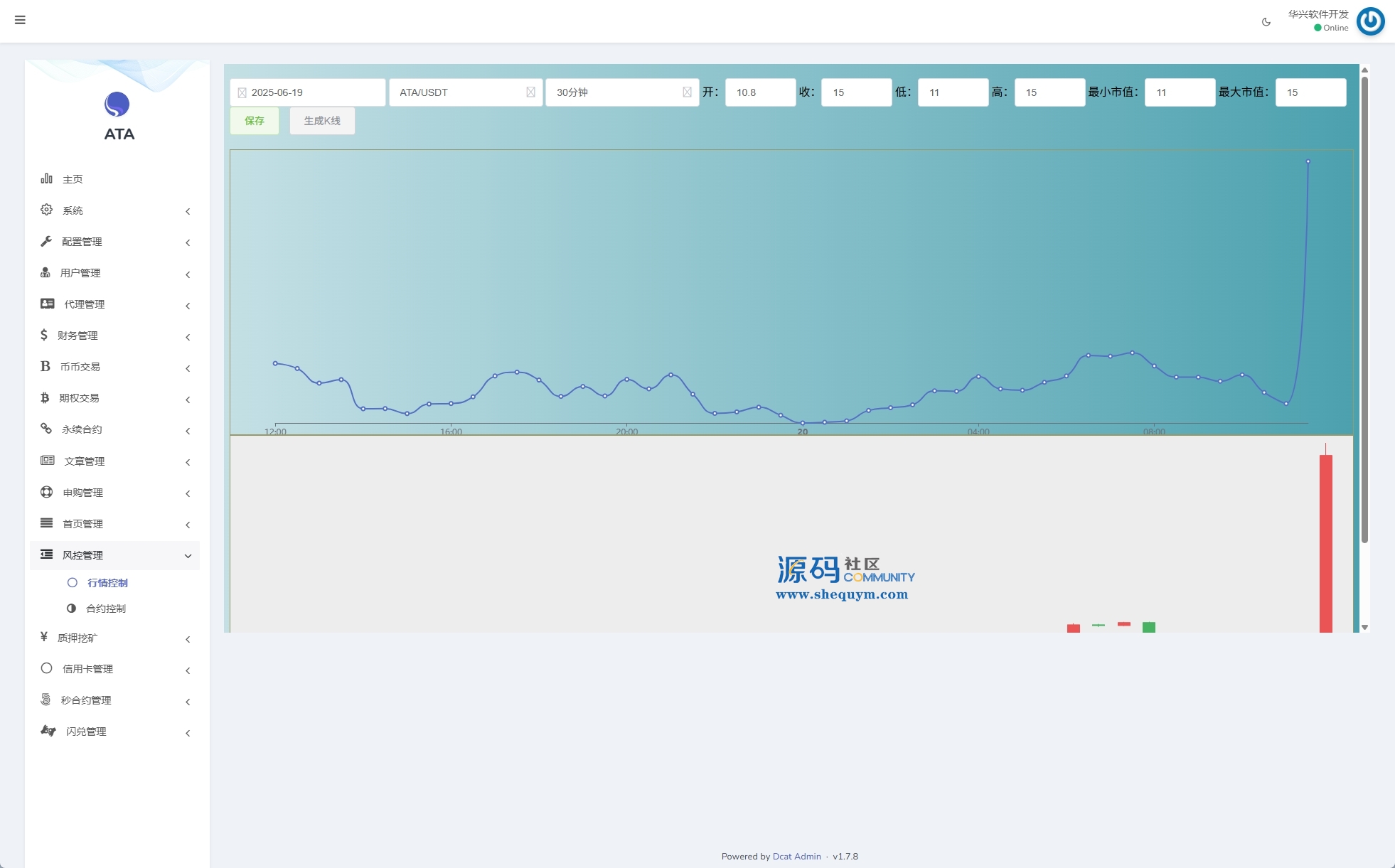This screenshot has width=1395, height=868.
Task: Toggle dark mode moon icon
Action: pyautogui.click(x=1266, y=22)
